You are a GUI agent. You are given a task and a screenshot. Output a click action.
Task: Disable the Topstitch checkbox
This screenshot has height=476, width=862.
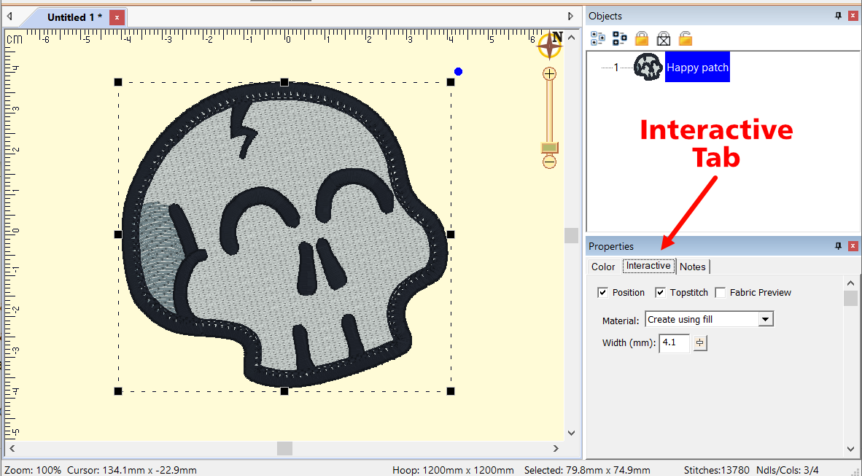click(661, 293)
